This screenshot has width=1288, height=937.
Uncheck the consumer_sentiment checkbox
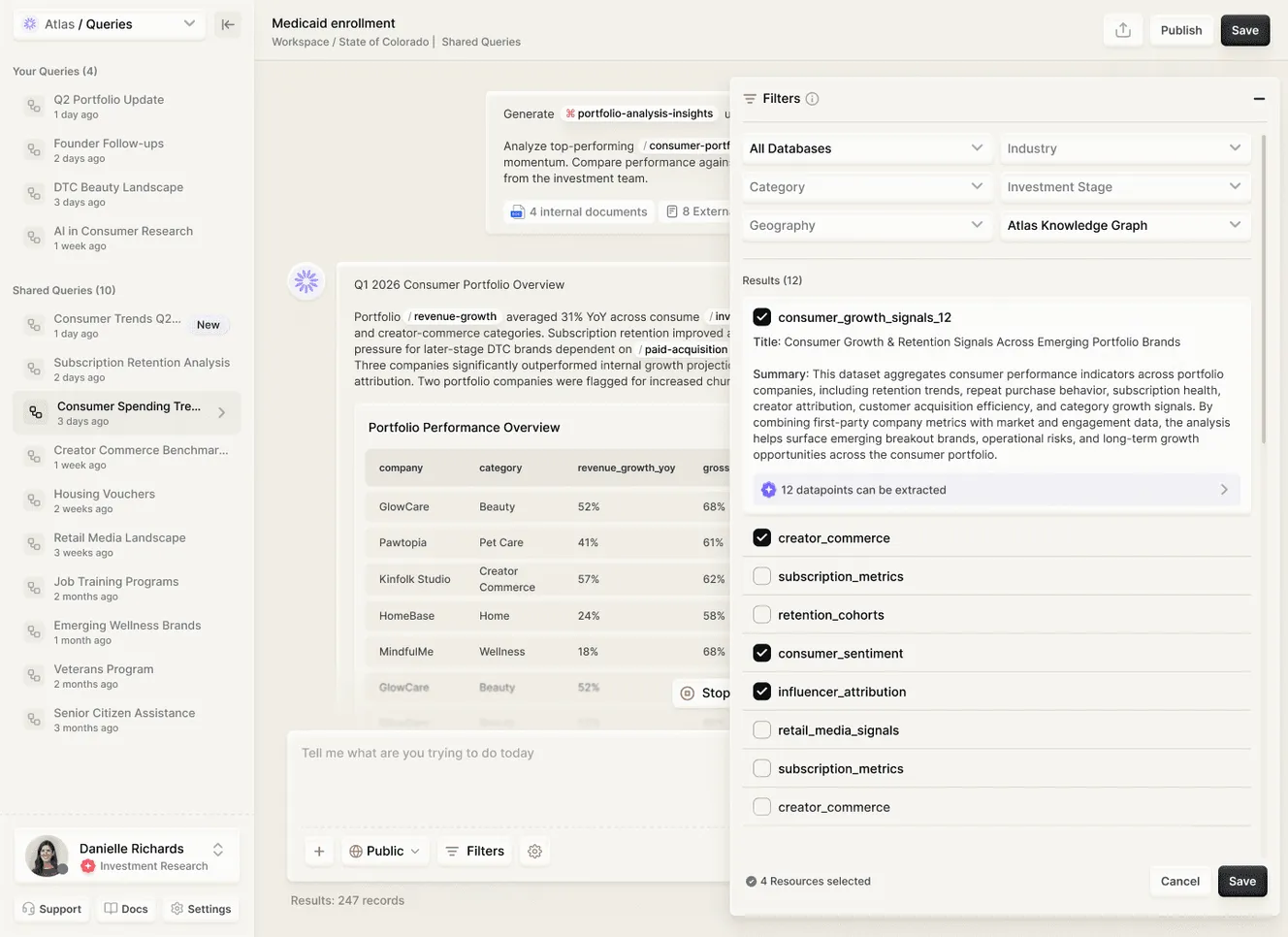[762, 653]
